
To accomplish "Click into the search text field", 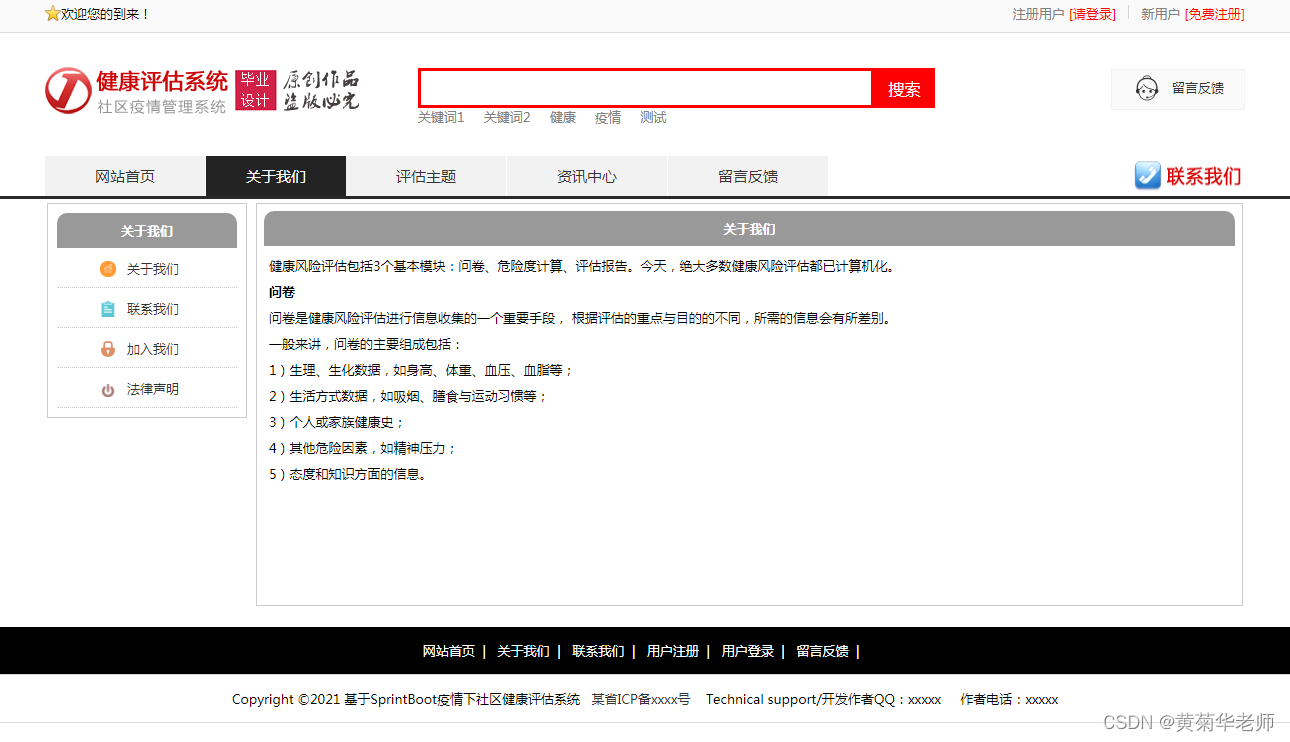I will point(646,88).
